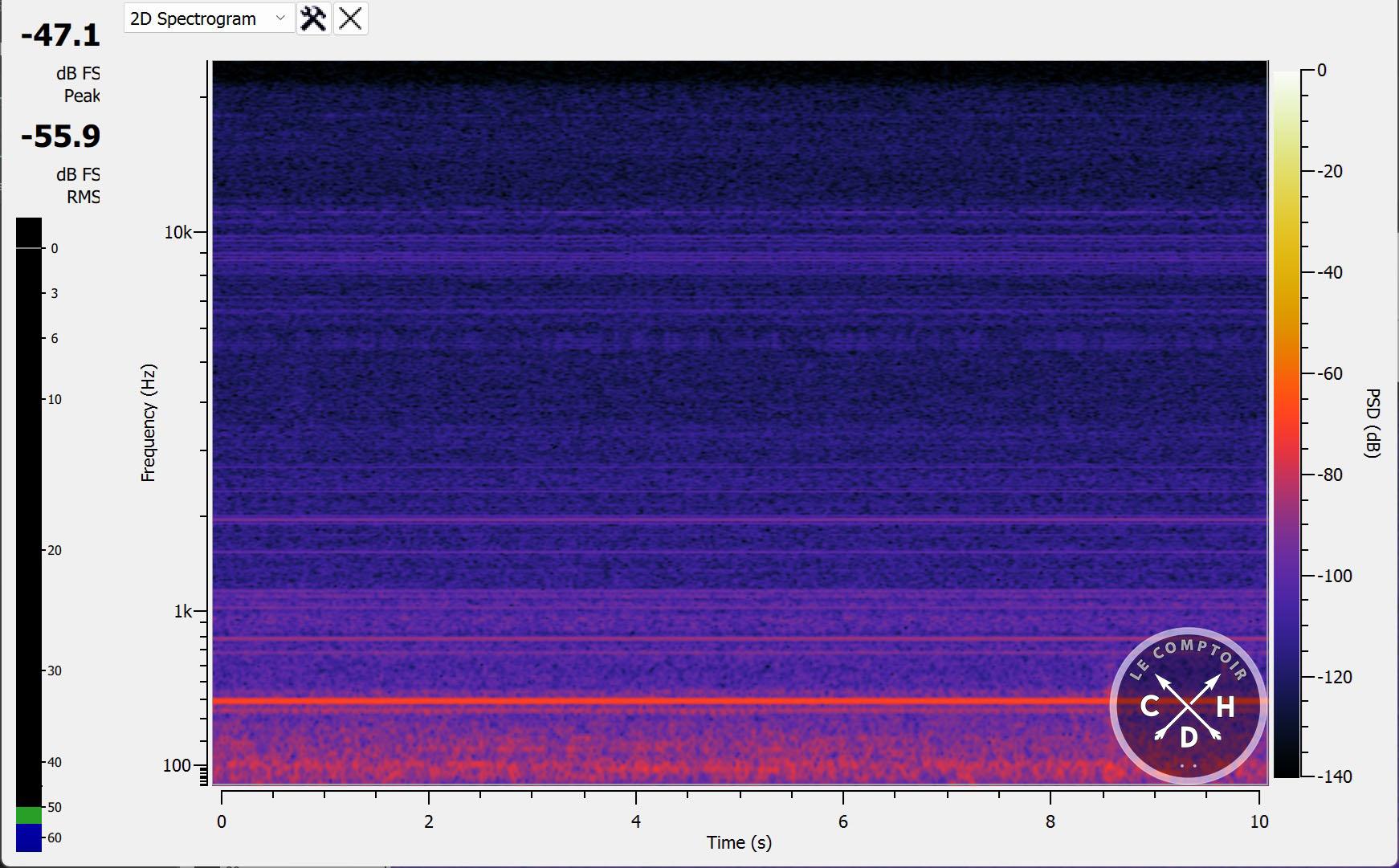Viewport: 1399px width, 868px height.
Task: Click the green segment of the level meter
Action: tap(29, 814)
